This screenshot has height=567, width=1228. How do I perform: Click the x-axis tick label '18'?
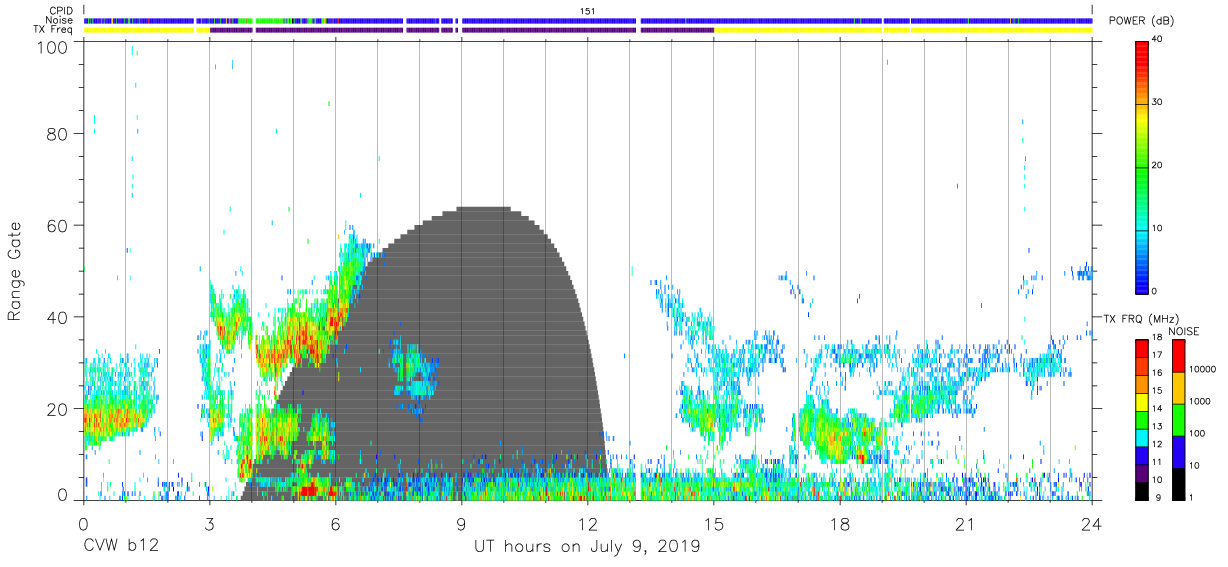pos(840,524)
